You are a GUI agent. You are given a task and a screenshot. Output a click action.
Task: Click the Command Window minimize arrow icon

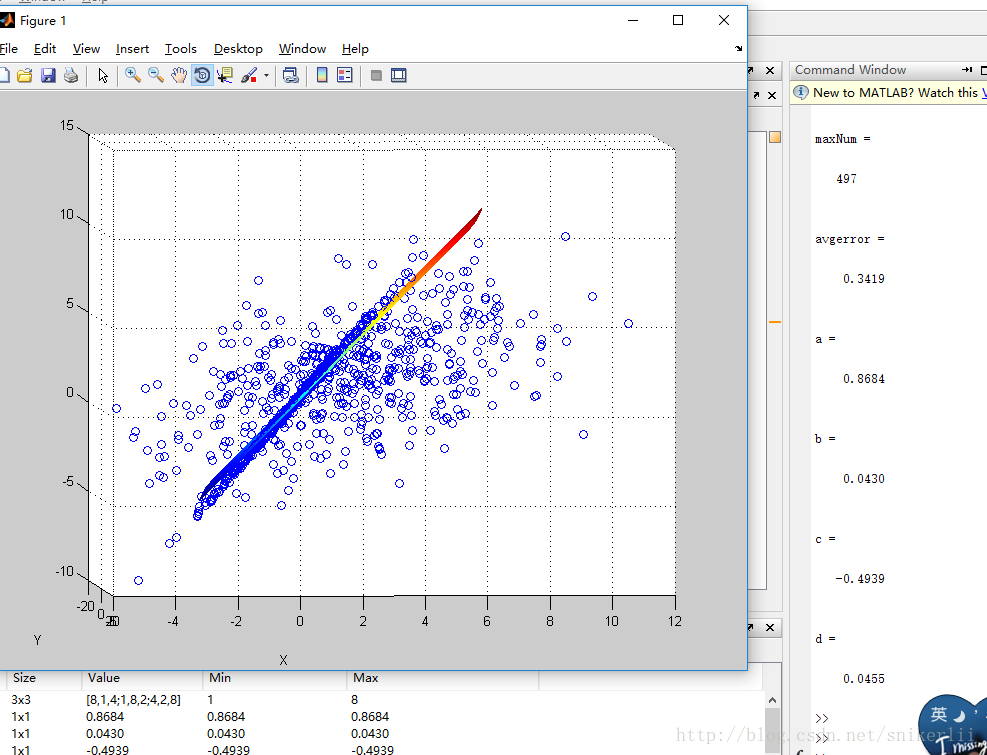coord(967,70)
